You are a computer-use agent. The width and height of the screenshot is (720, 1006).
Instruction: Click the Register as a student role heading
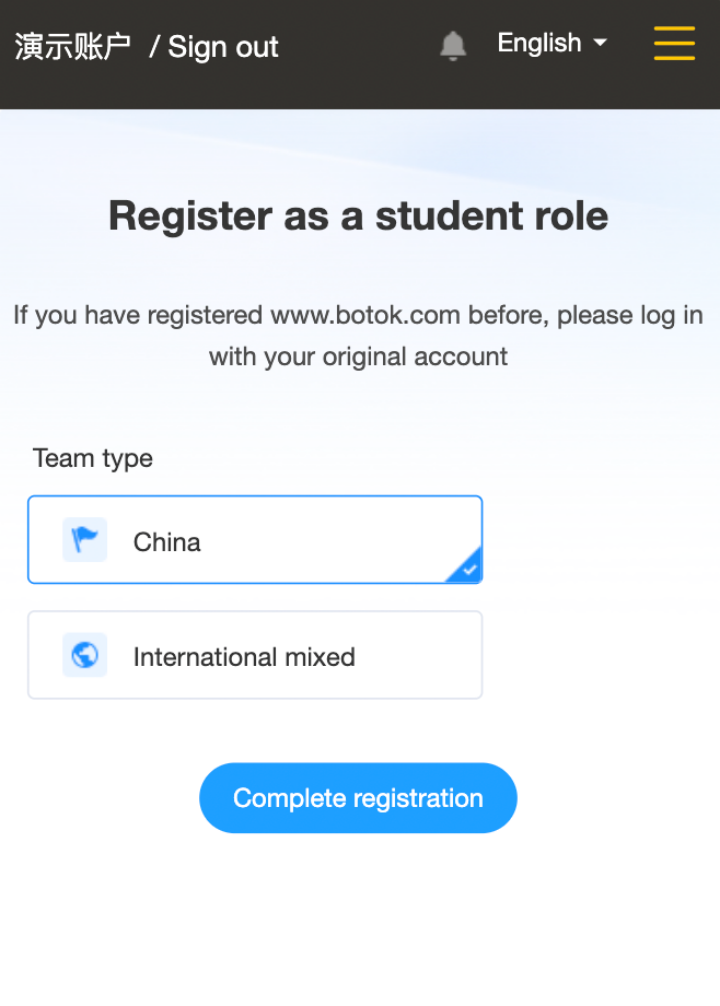[358, 216]
